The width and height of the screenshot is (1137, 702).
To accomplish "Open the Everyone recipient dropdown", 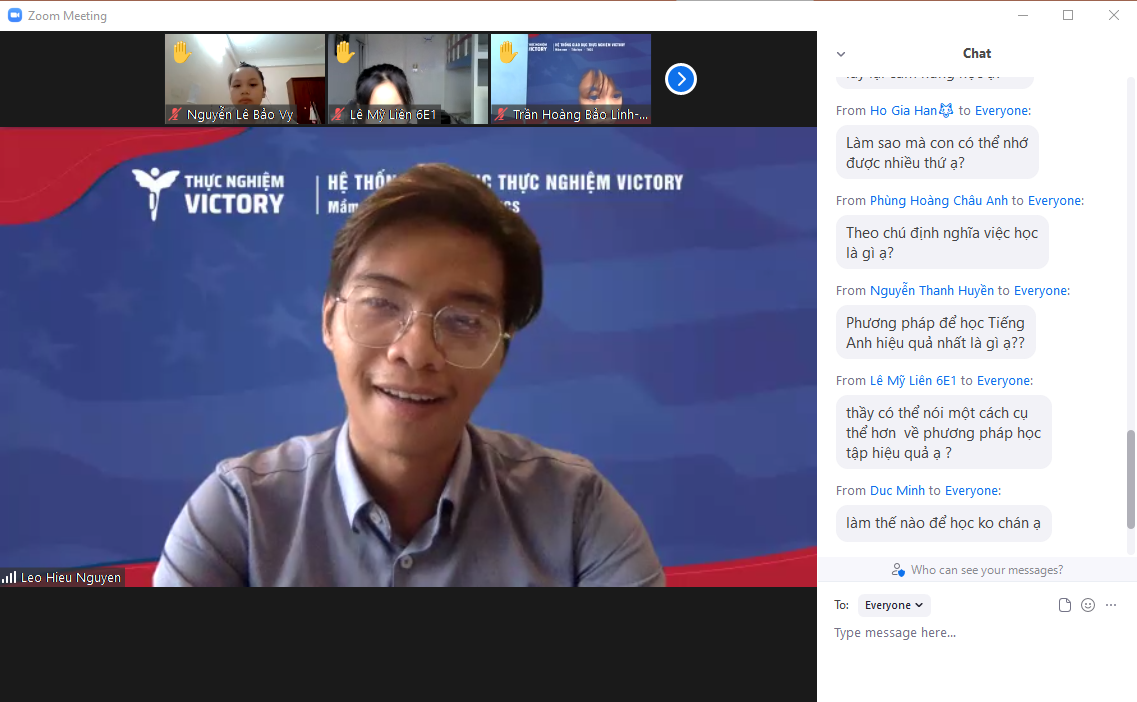I will click(893, 605).
